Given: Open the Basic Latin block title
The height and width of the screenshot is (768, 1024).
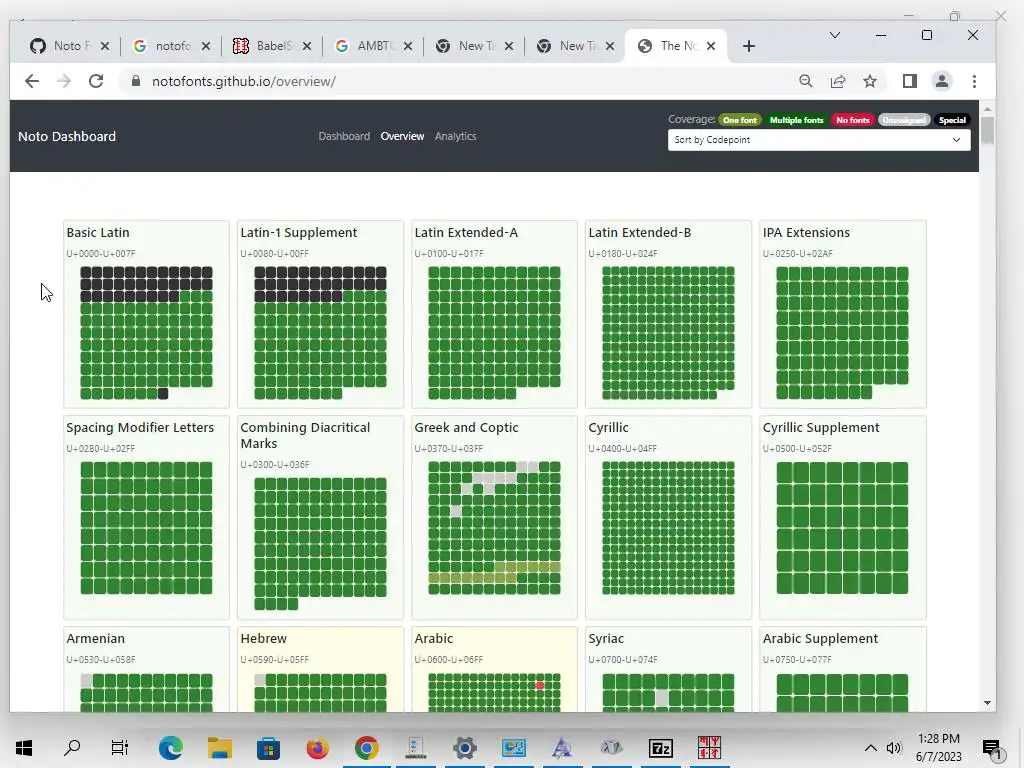Looking at the screenshot, I should click(x=98, y=232).
